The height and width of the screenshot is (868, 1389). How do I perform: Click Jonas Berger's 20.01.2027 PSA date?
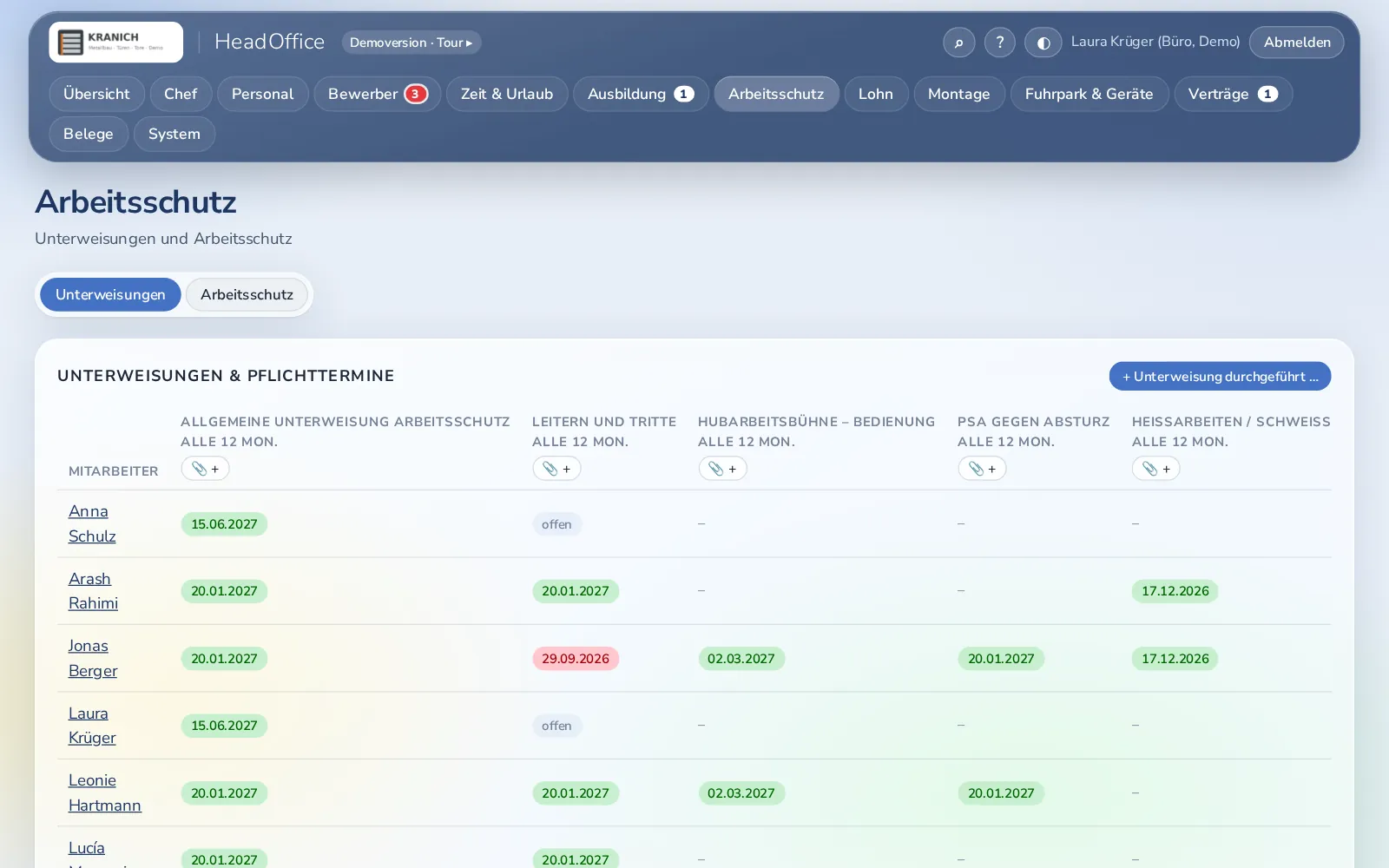point(1001,659)
